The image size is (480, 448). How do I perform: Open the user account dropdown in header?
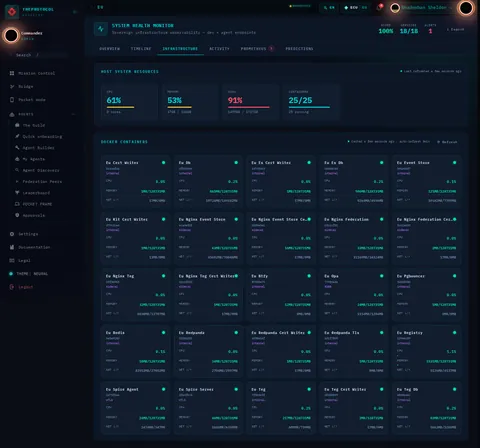click(421, 7)
